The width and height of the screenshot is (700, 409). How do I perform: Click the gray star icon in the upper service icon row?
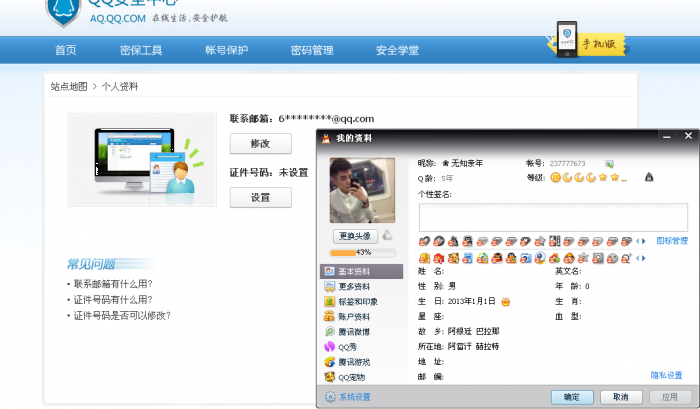coord(540,242)
